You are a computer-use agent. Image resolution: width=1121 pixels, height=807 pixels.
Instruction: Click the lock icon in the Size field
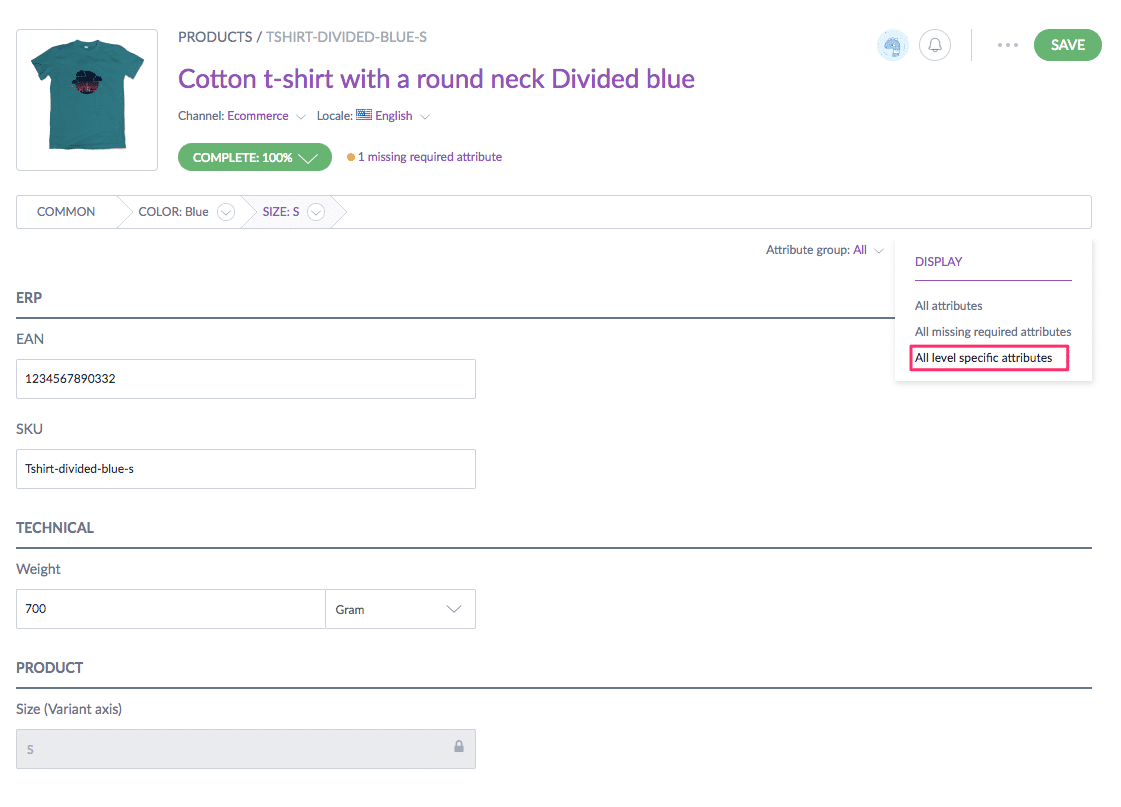[459, 747]
